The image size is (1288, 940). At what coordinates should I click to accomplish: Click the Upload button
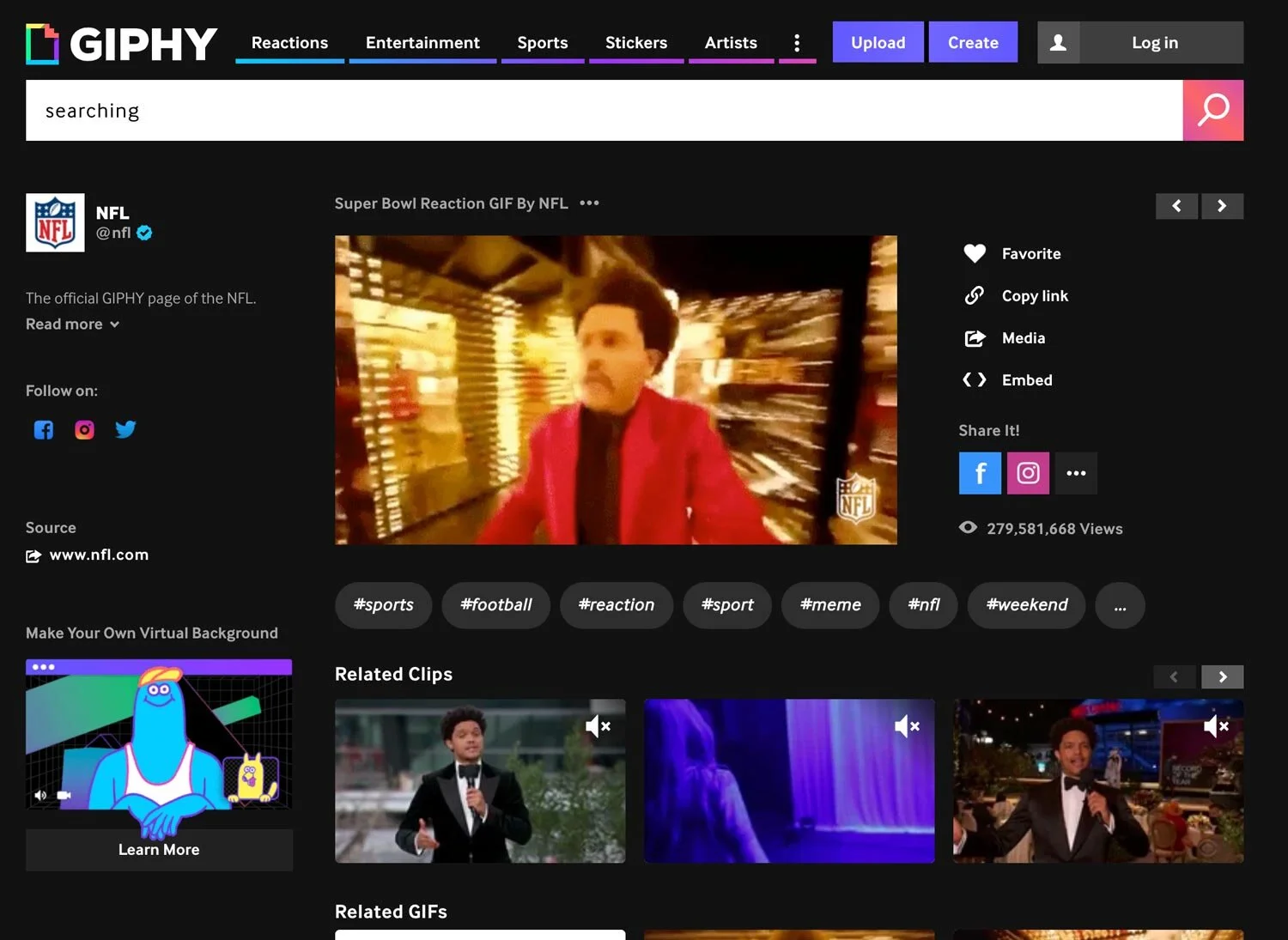(878, 42)
